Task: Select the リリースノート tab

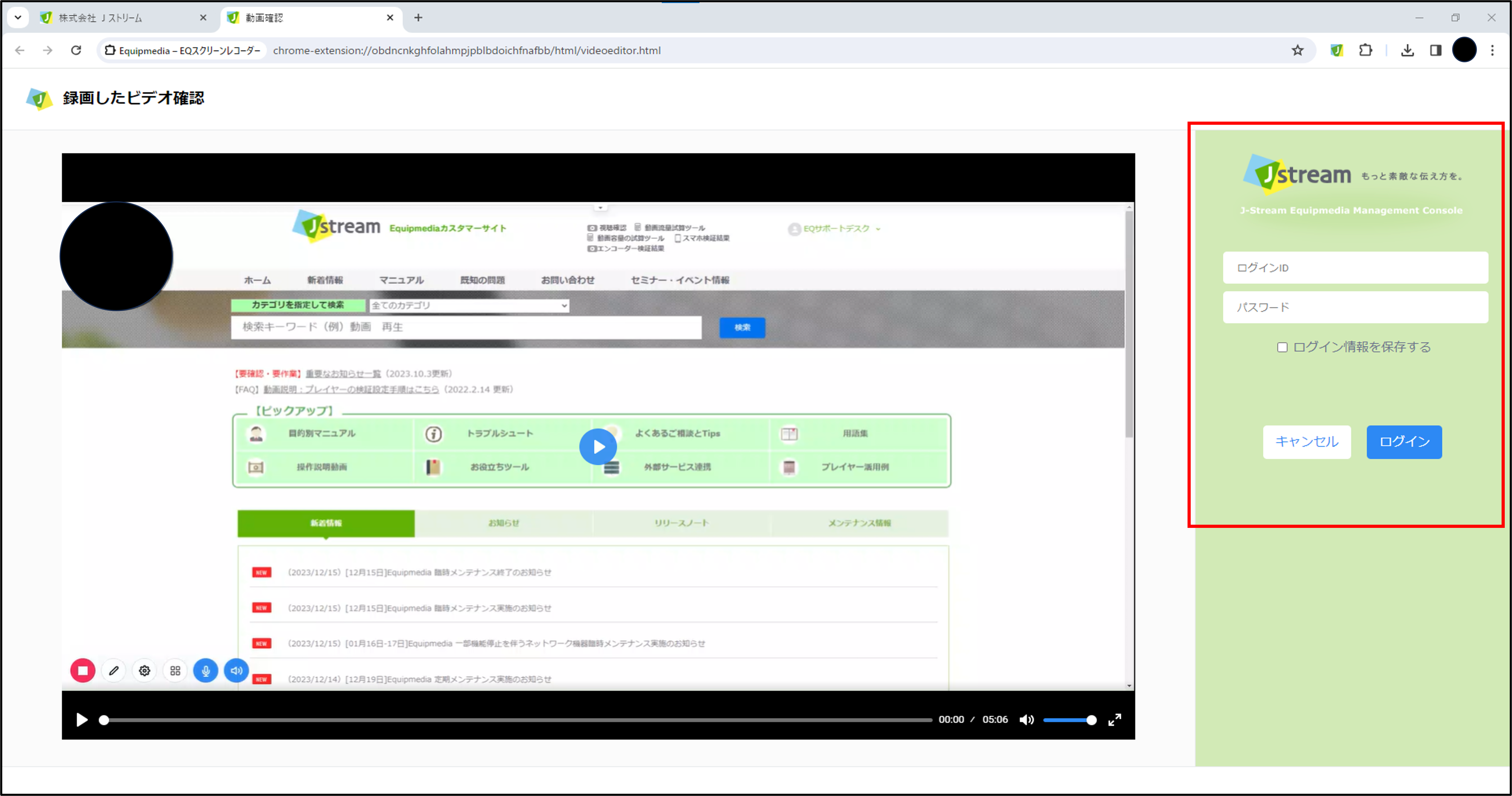Action: [682, 523]
